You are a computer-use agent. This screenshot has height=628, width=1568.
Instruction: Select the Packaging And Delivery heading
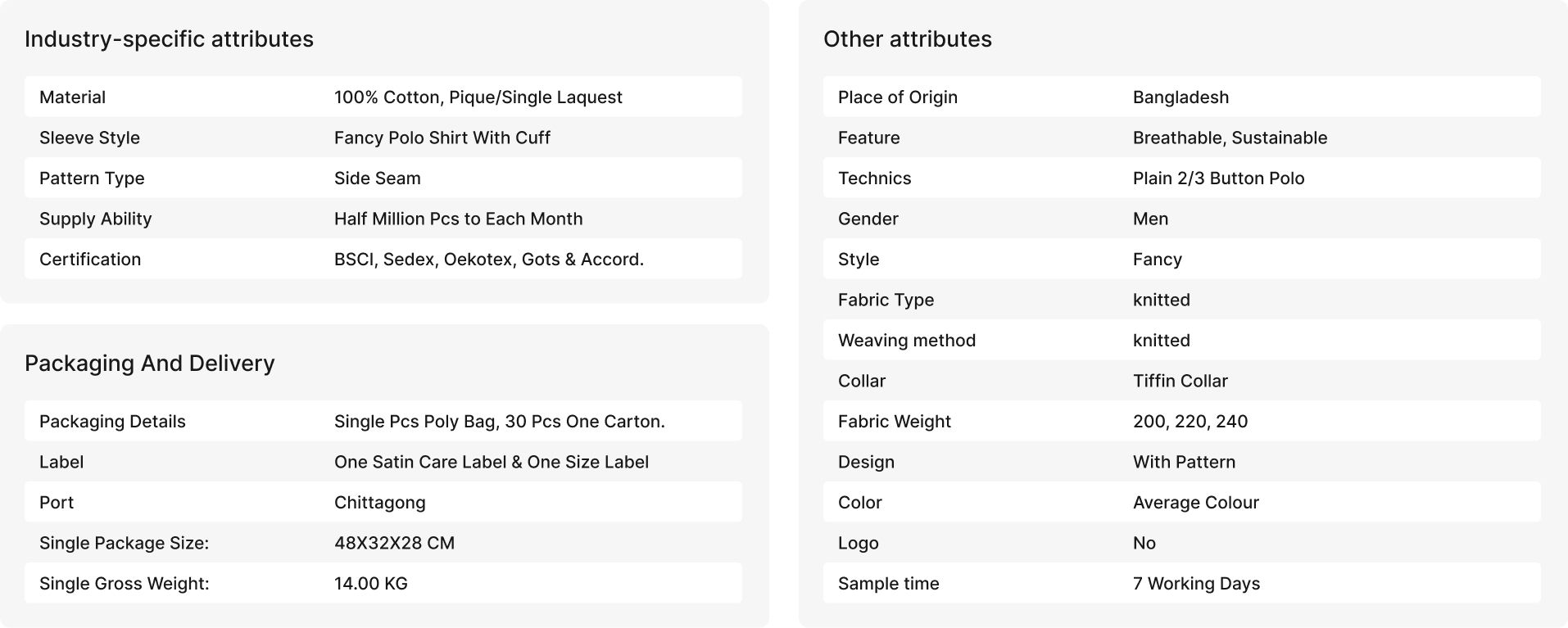point(150,364)
